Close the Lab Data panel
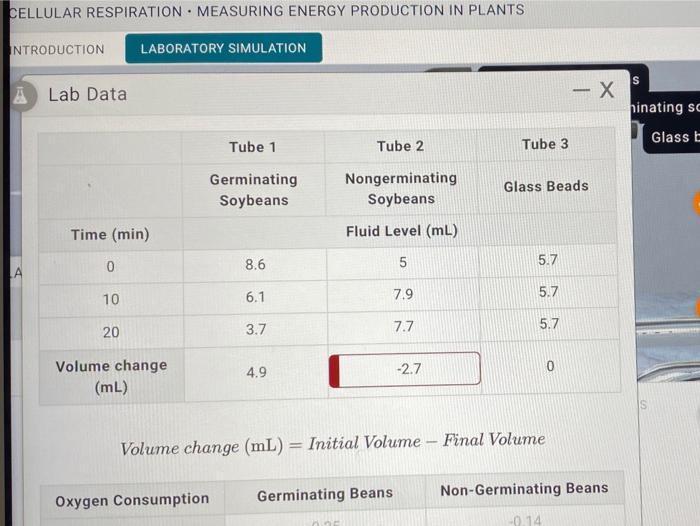 pos(607,90)
